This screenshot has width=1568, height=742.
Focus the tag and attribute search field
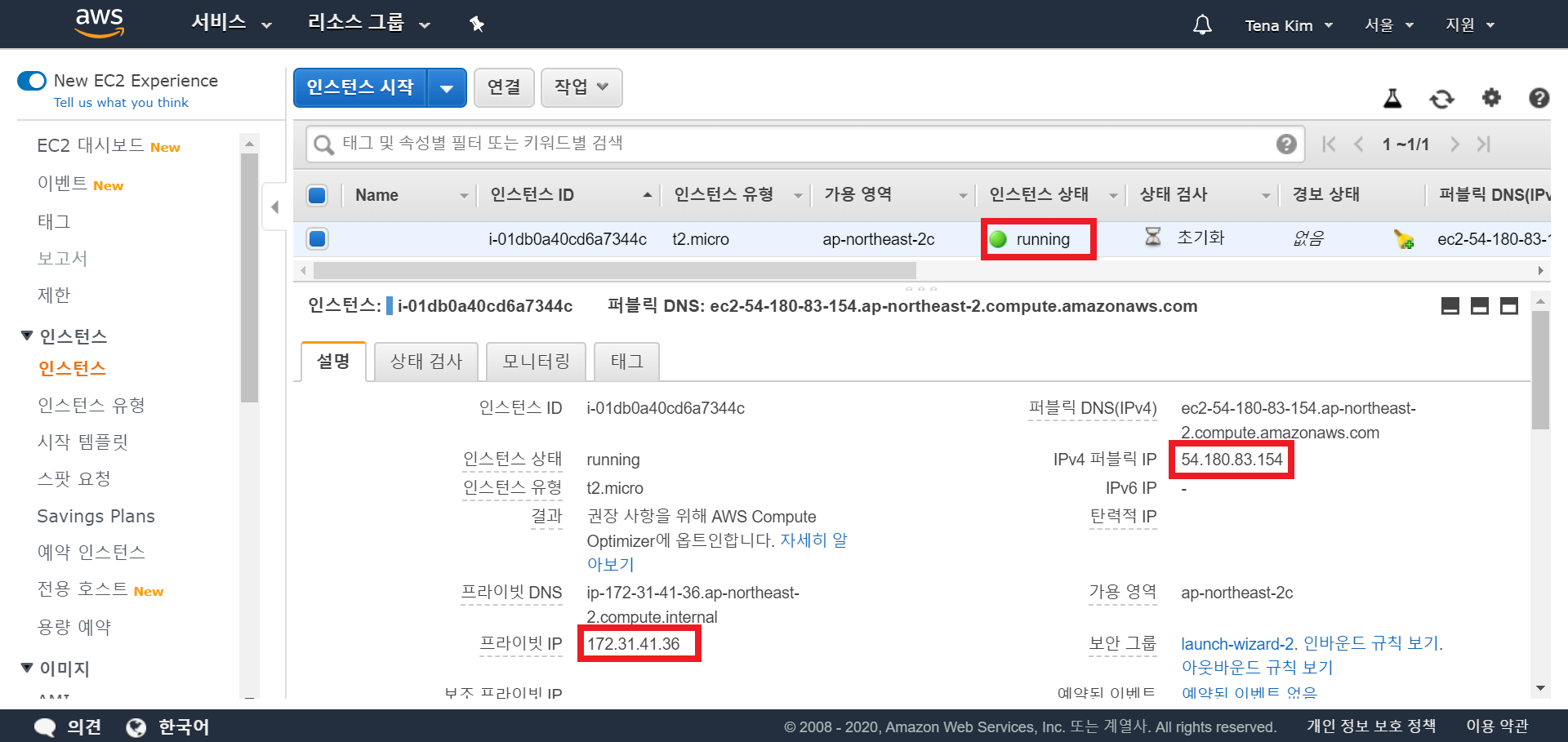click(804, 144)
